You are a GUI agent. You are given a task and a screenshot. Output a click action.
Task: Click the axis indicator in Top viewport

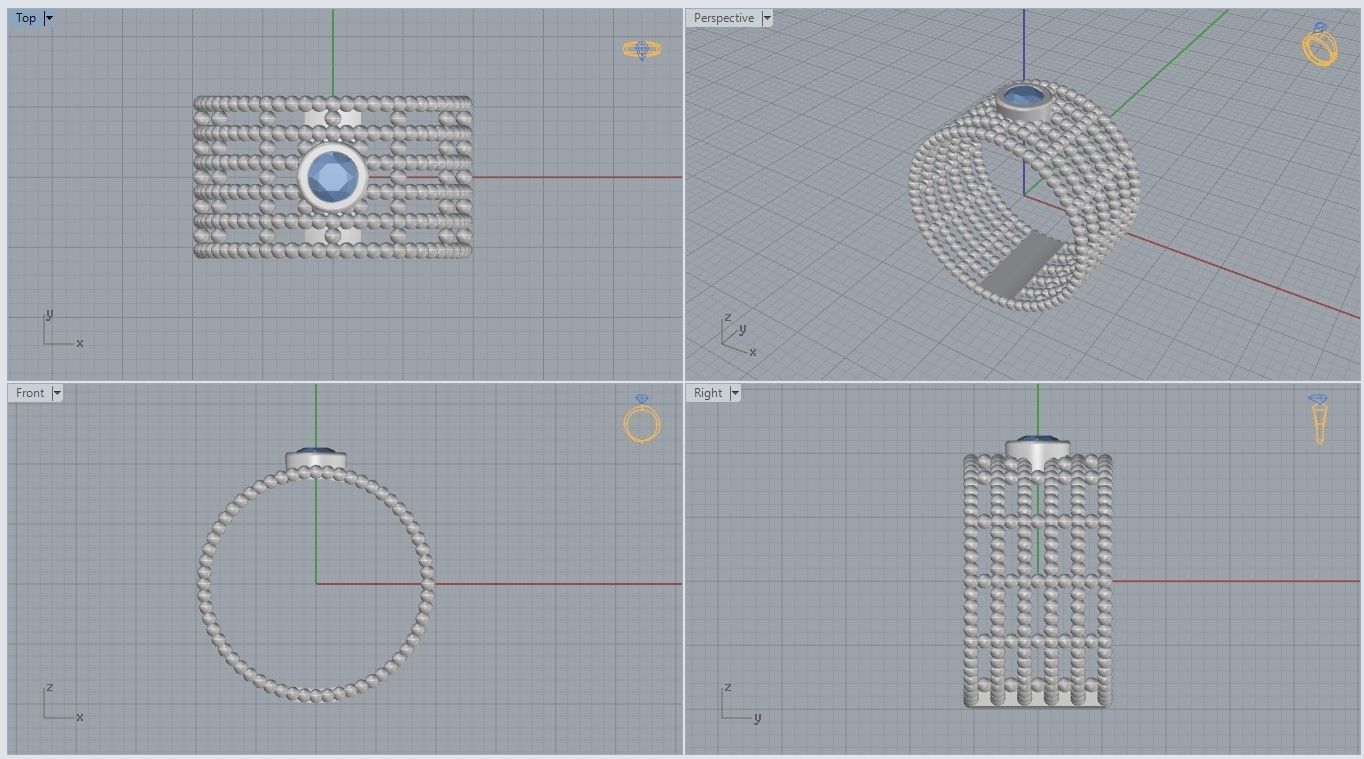(x=62, y=328)
